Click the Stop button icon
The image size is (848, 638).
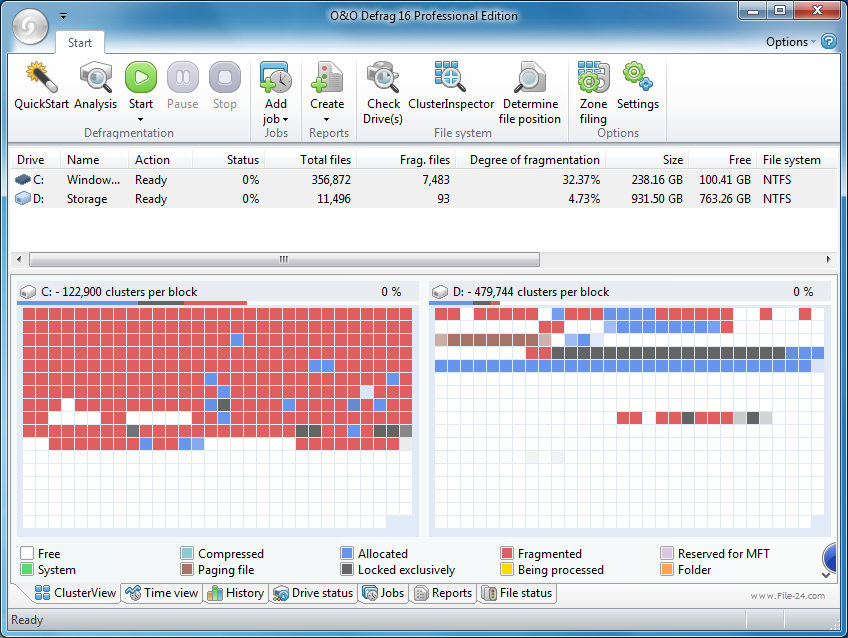[224, 77]
